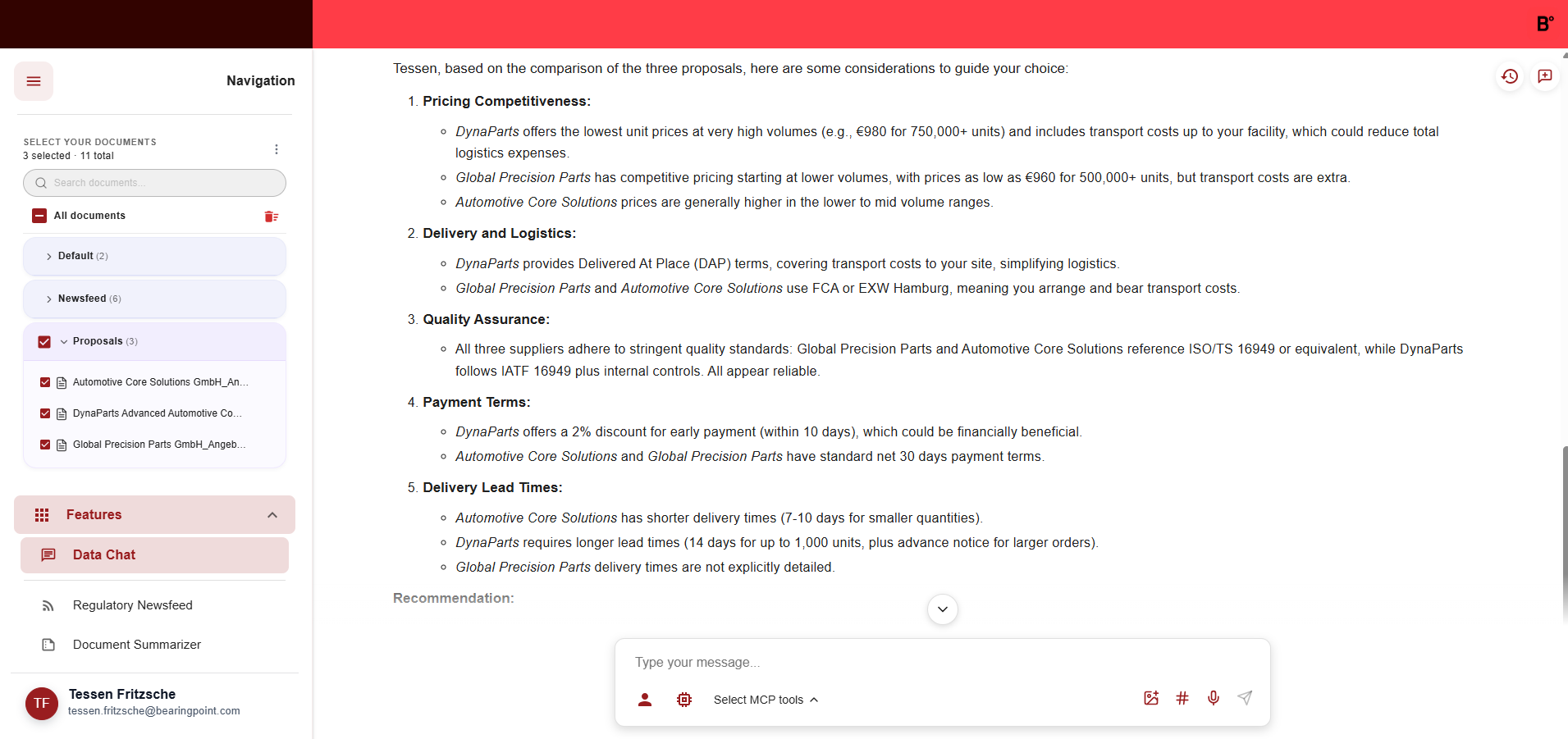
Task: Click the persona person icon
Action: 645,700
